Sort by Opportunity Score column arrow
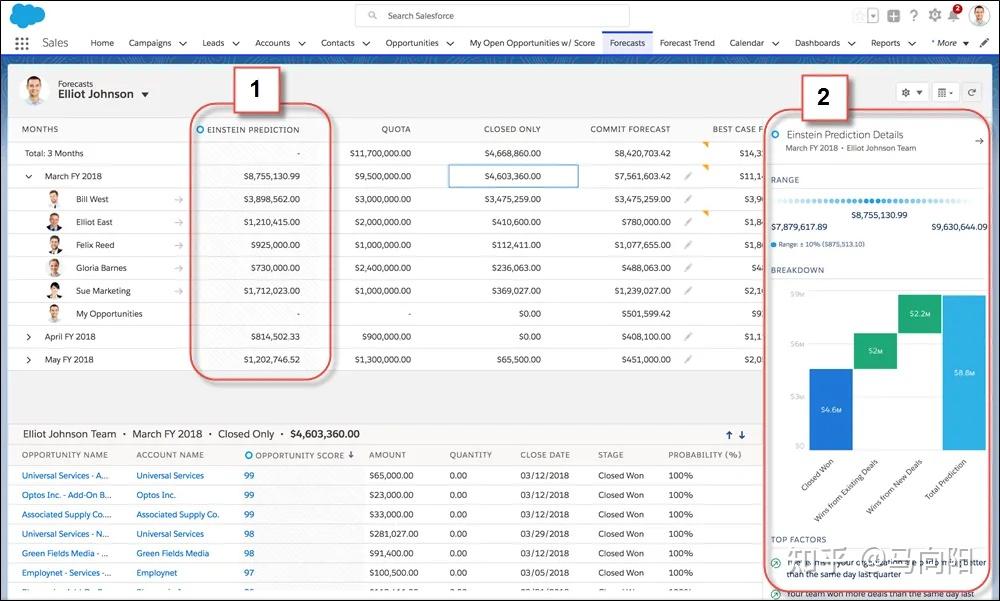The image size is (1000, 601). pyautogui.click(x=351, y=455)
